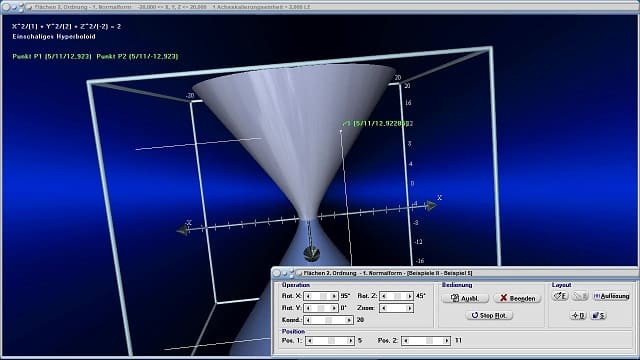Click the E layout icon button

560,296
